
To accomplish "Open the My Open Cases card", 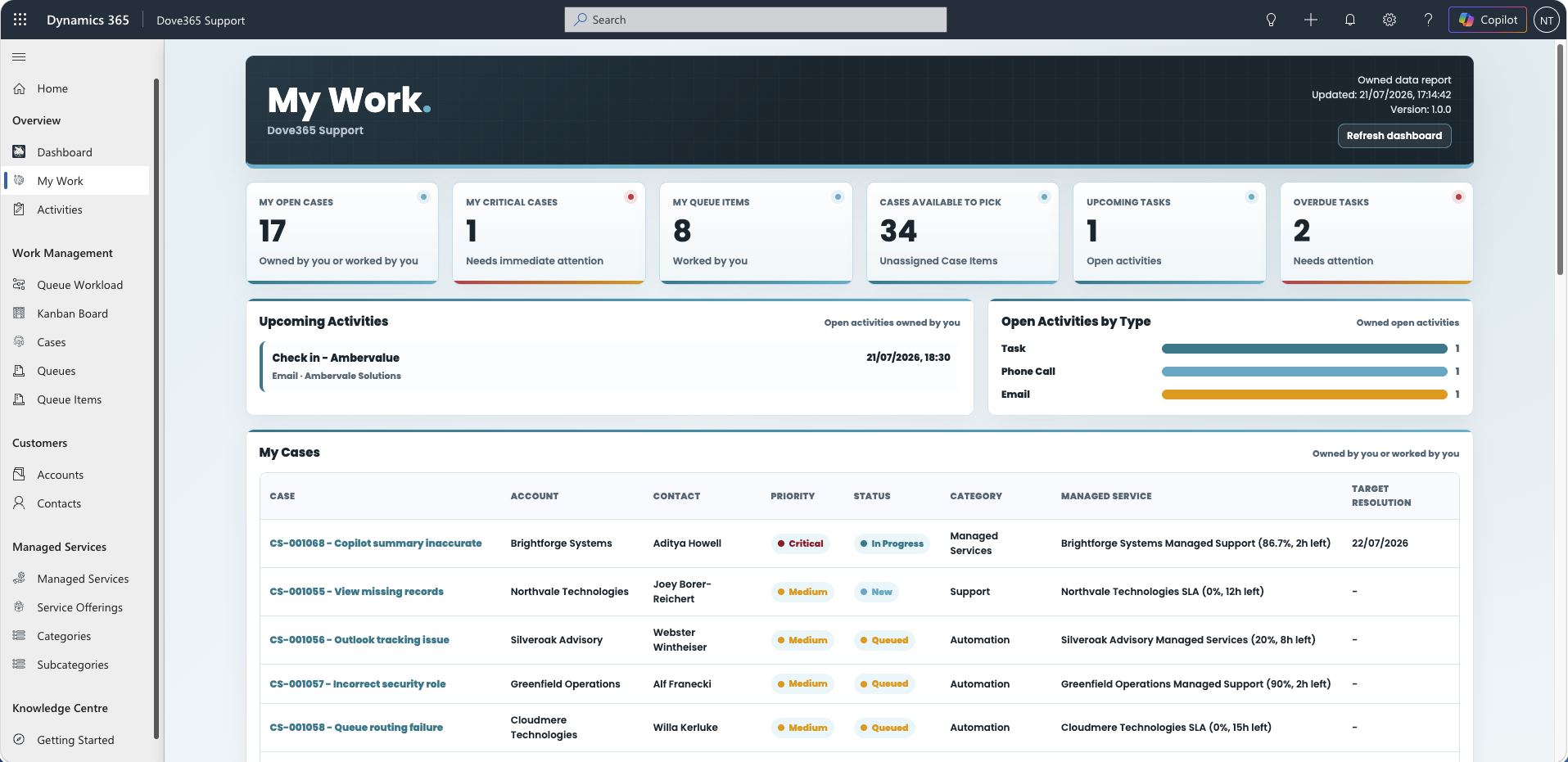I will click(342, 233).
